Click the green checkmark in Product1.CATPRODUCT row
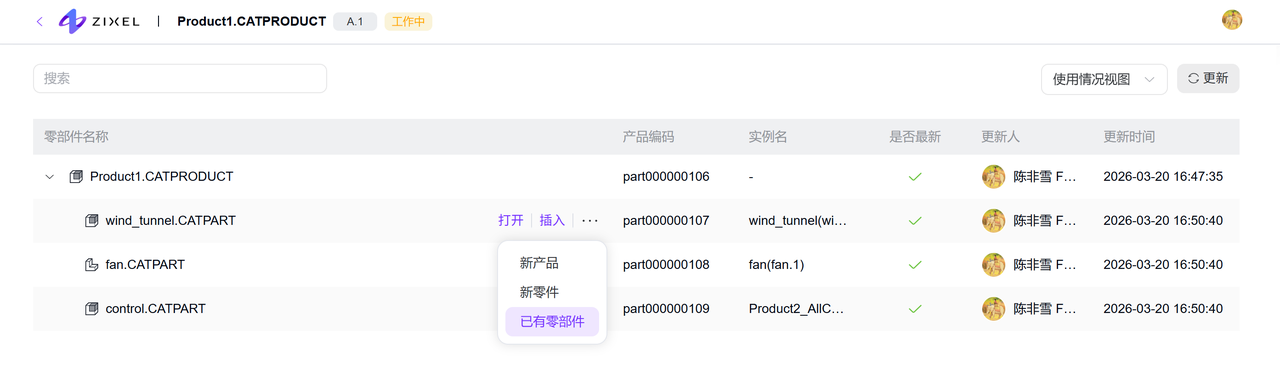Image resolution: width=1280 pixels, height=380 pixels. pos(915,177)
